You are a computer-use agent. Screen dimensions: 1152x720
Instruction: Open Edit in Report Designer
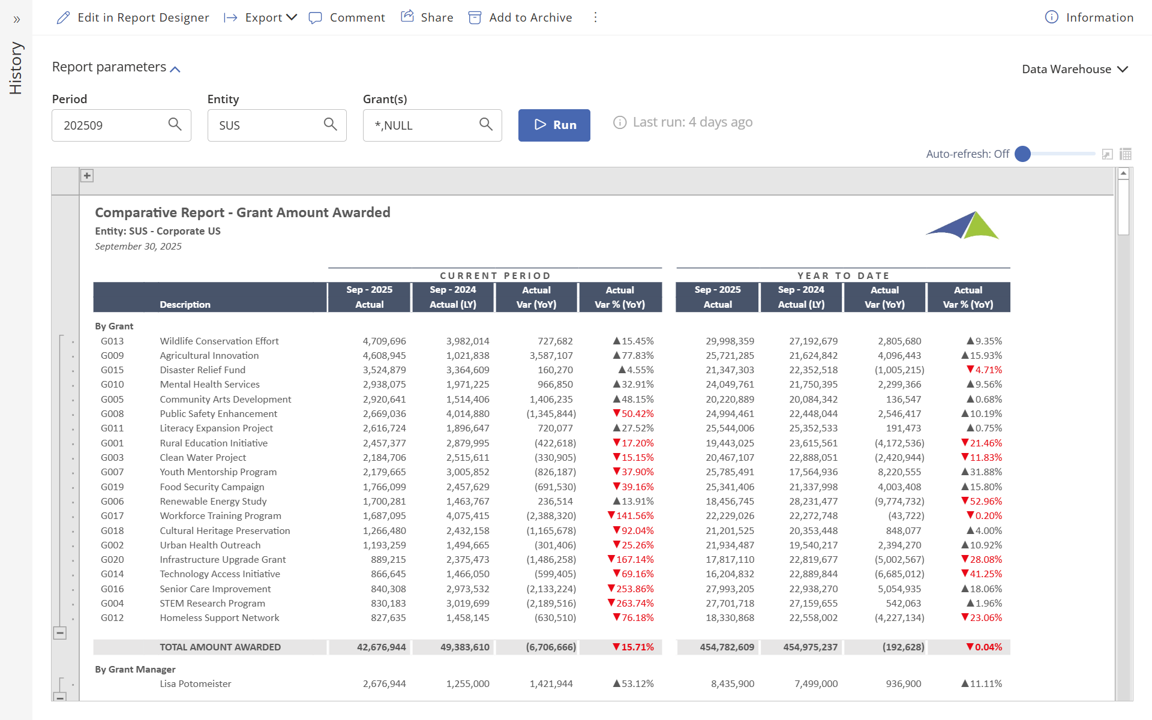132,17
